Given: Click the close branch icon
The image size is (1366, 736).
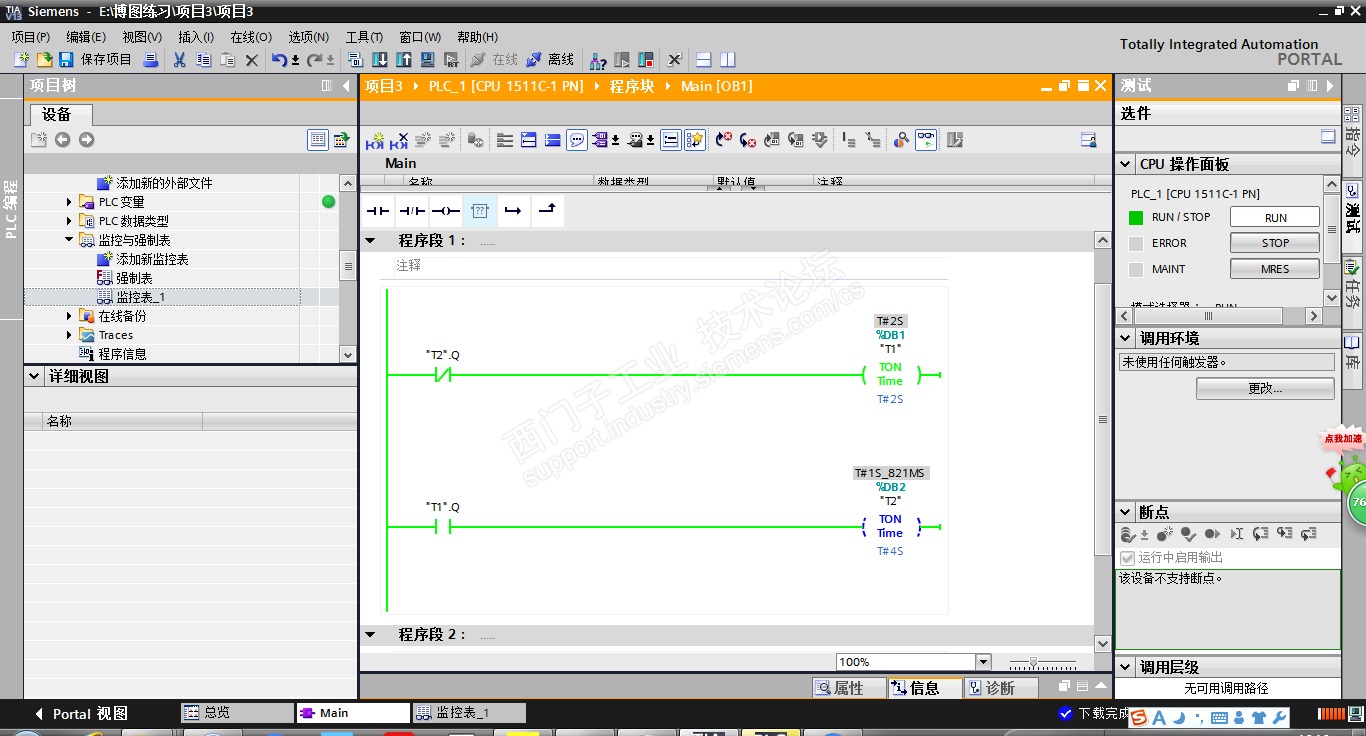Looking at the screenshot, I should 547,211.
